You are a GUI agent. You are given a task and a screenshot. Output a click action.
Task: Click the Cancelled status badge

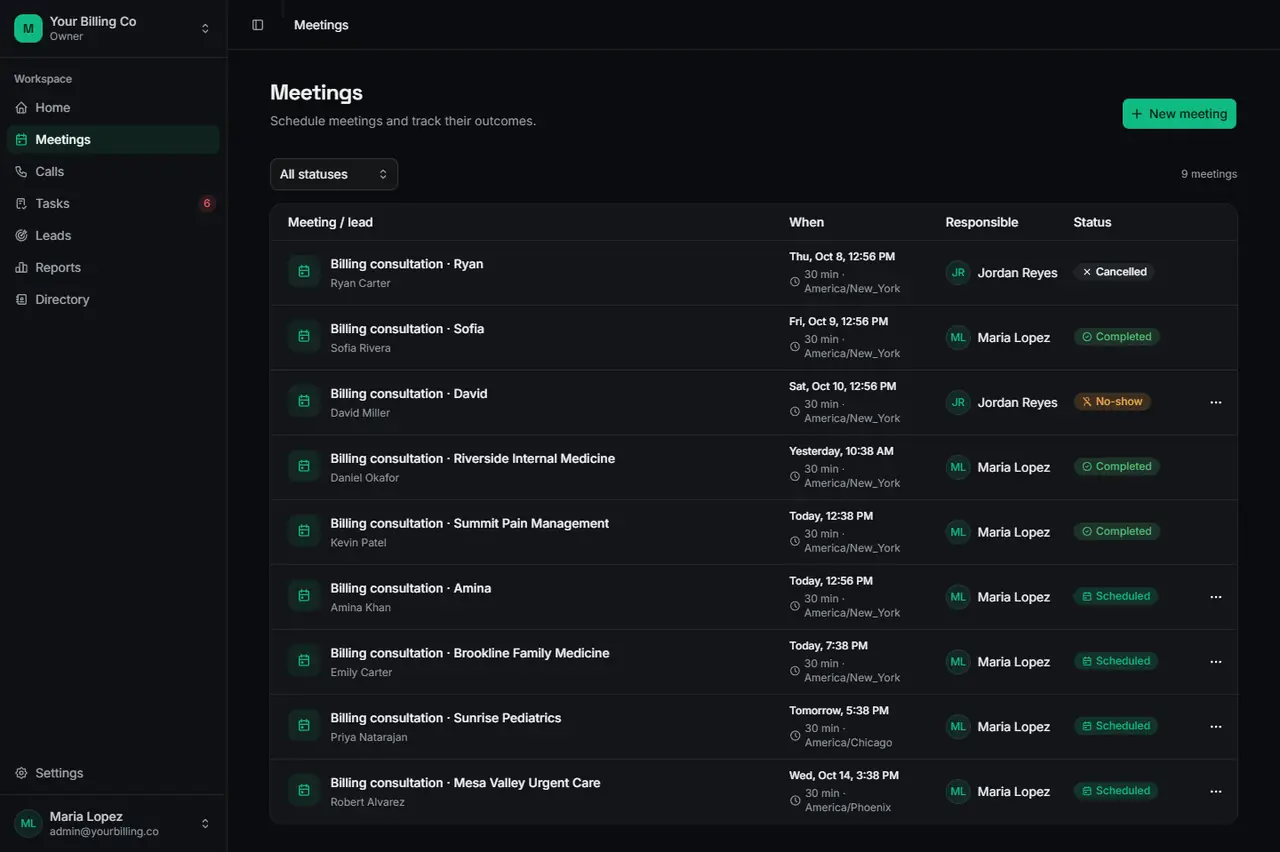point(1114,272)
